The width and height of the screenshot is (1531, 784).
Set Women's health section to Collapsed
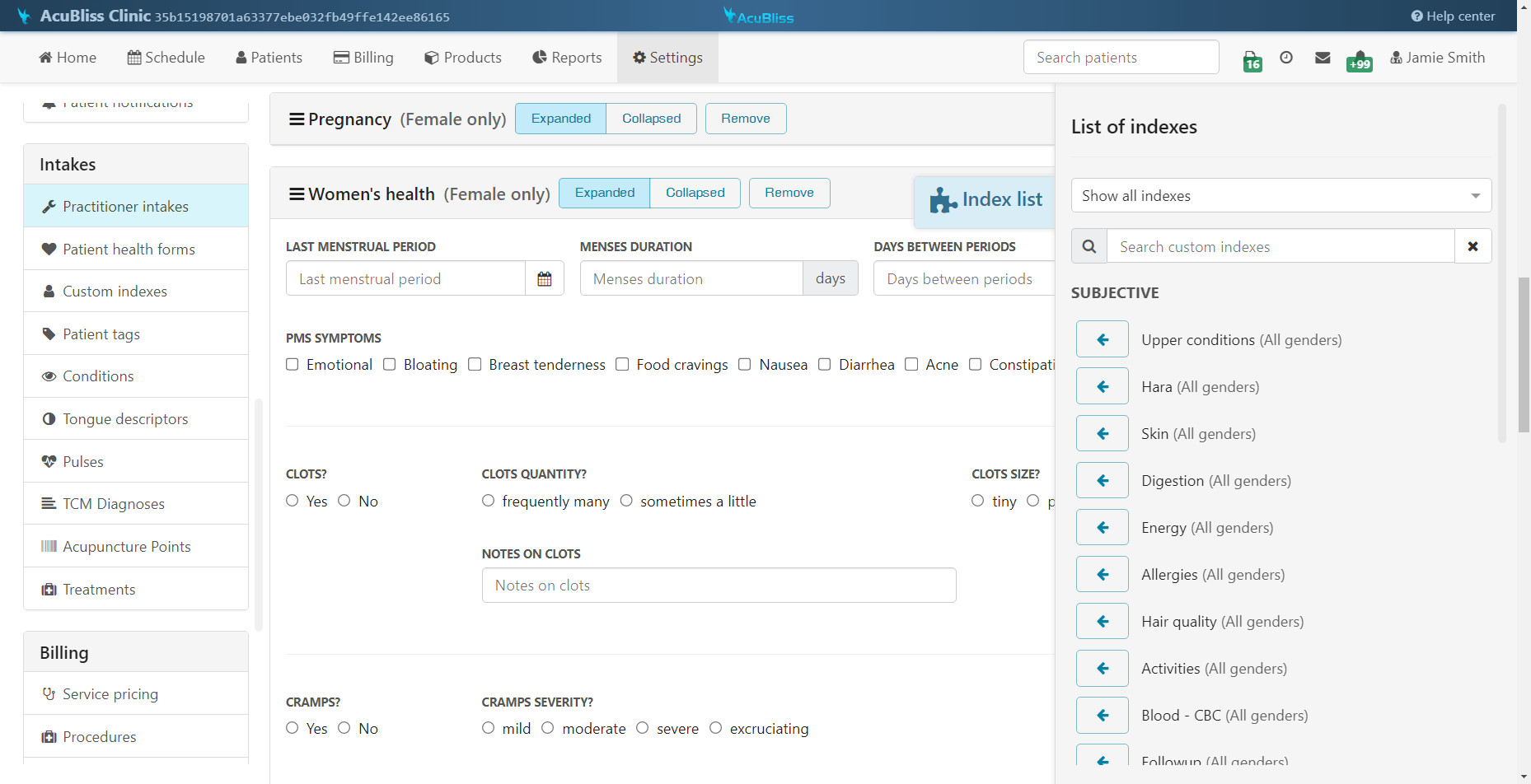695,193
